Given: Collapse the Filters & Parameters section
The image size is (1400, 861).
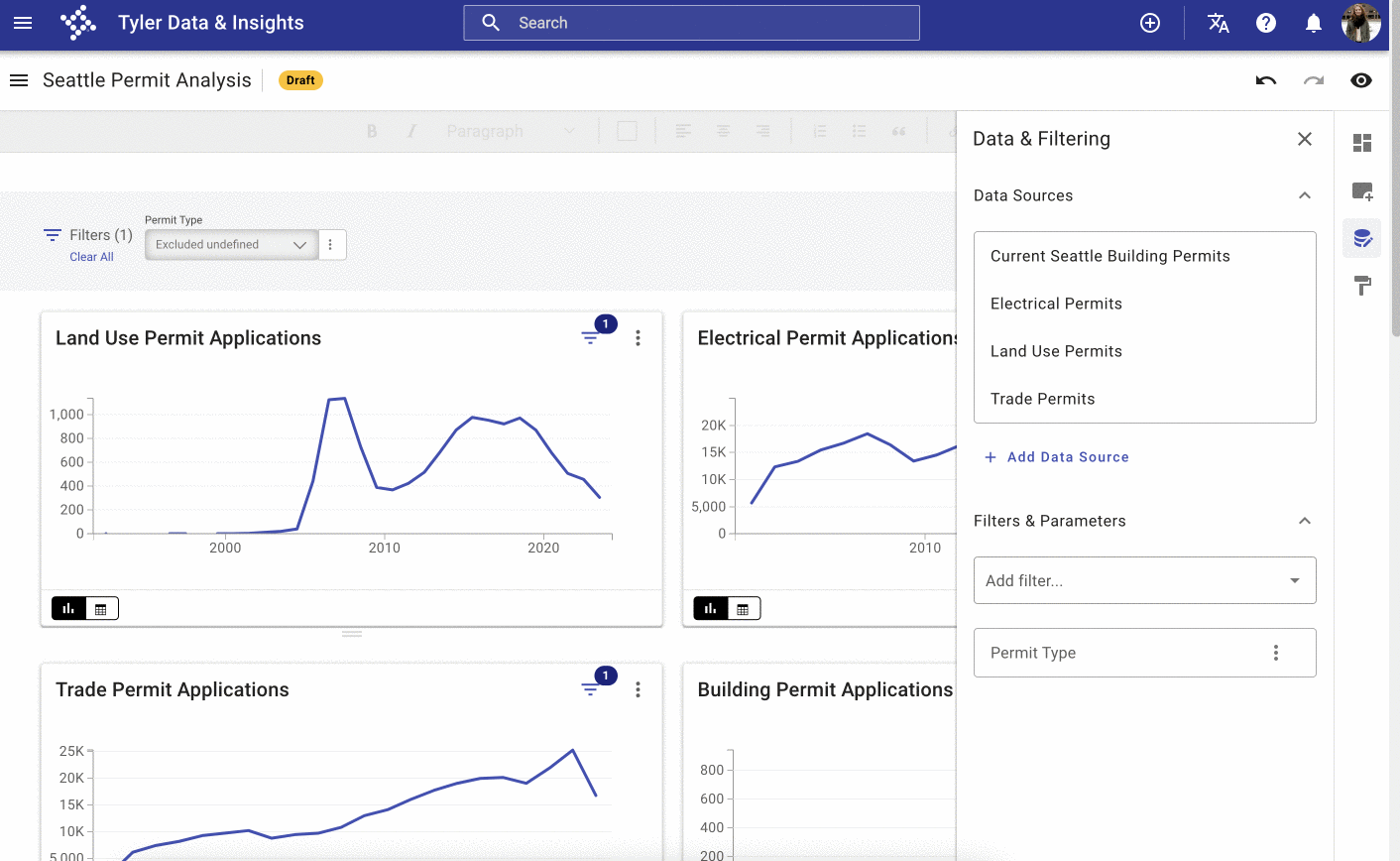Looking at the screenshot, I should click(x=1305, y=521).
